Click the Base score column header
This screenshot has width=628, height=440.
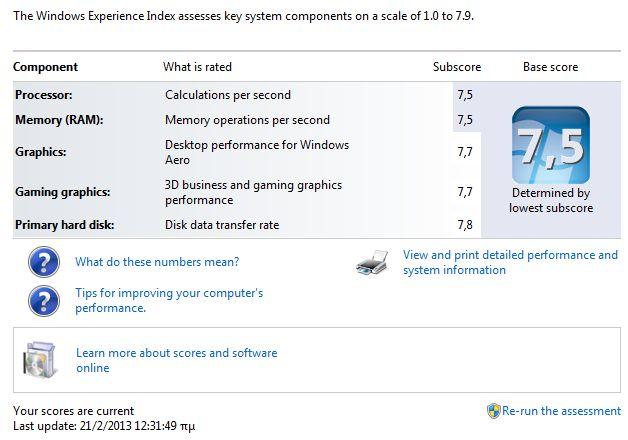[x=550, y=67]
